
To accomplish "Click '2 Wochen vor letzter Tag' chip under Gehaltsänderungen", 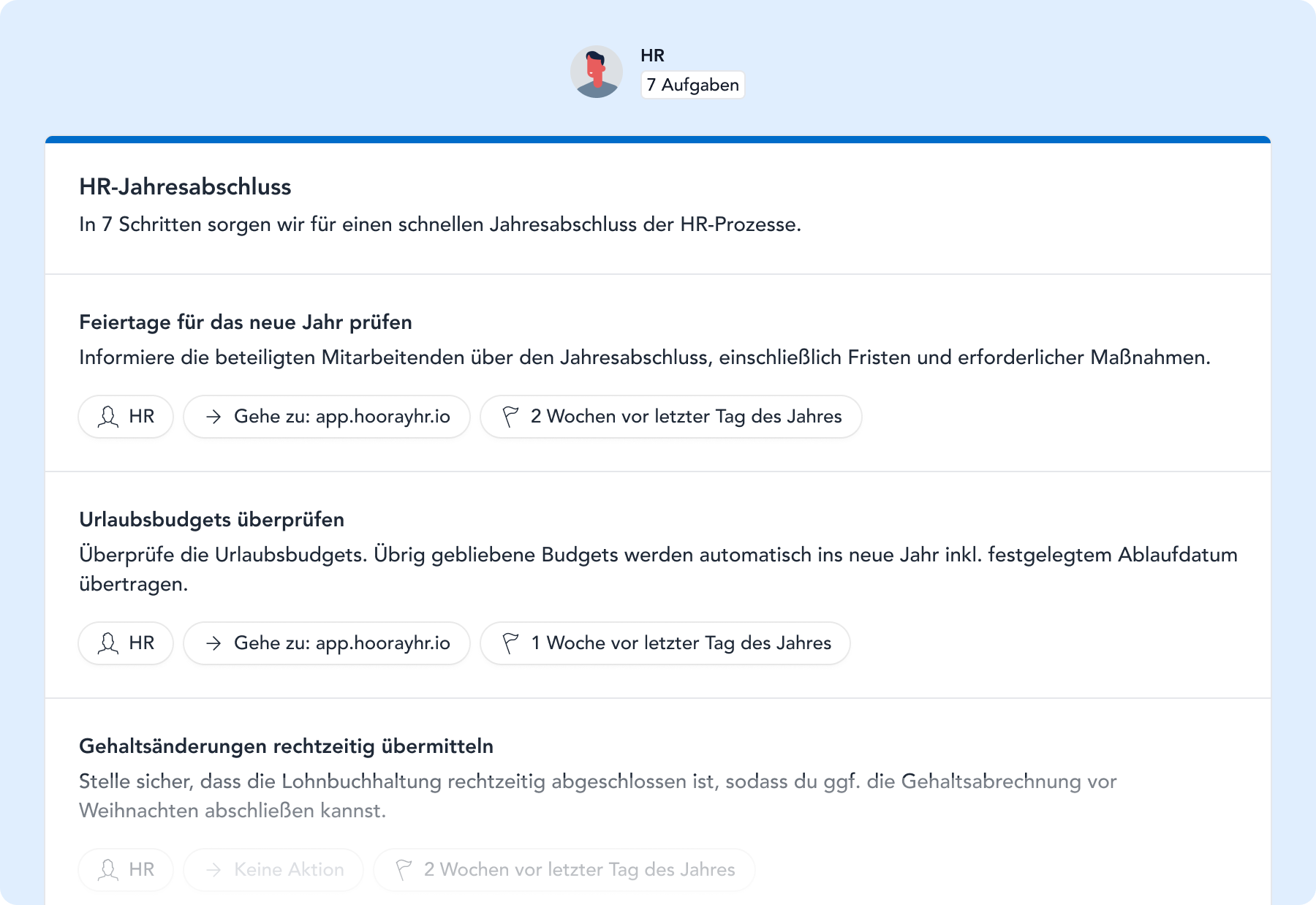I will [564, 870].
